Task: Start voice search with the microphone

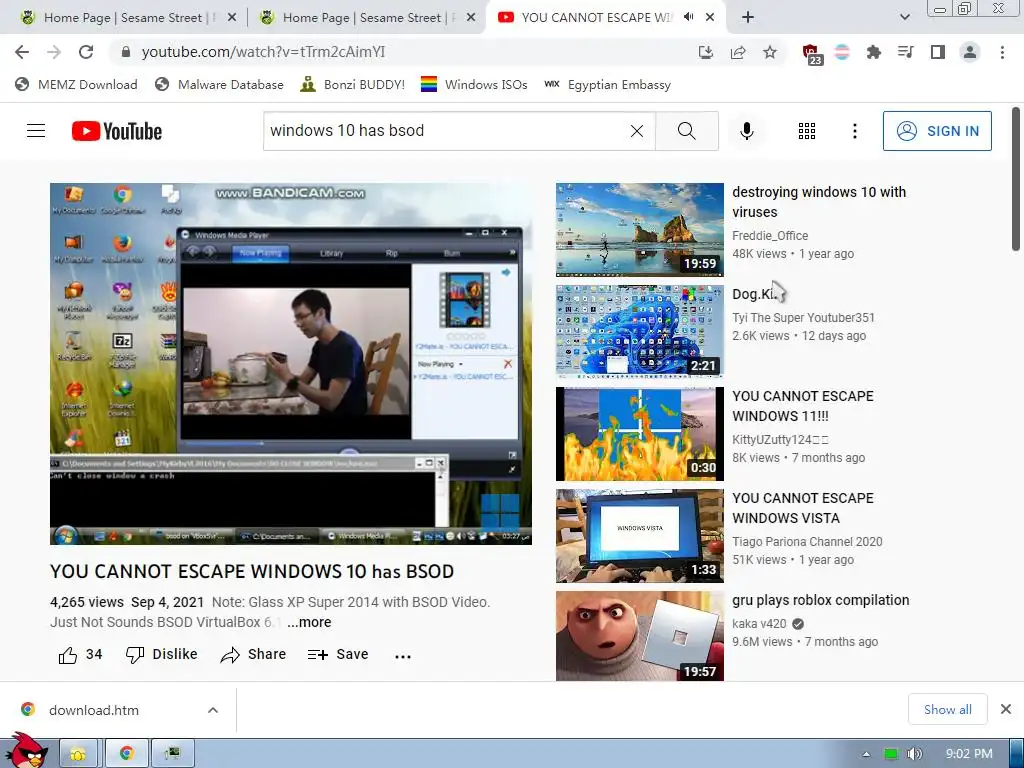Action: click(x=746, y=131)
